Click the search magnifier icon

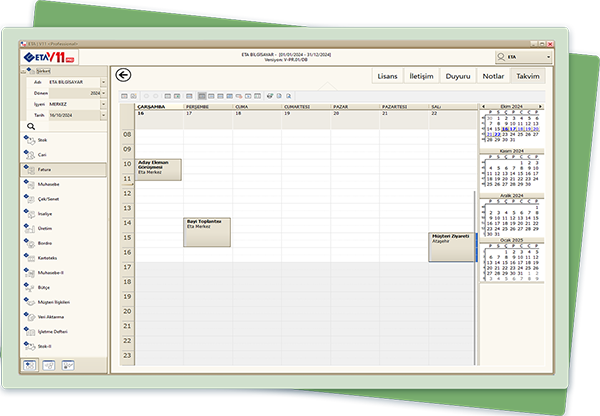point(31,127)
